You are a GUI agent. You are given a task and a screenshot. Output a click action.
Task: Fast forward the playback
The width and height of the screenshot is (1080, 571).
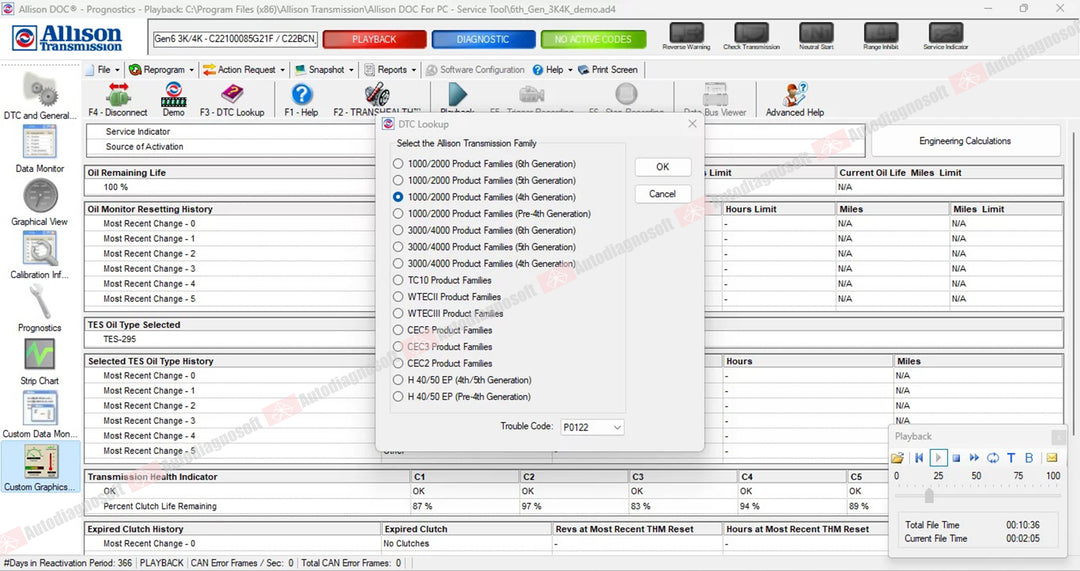[975, 457]
